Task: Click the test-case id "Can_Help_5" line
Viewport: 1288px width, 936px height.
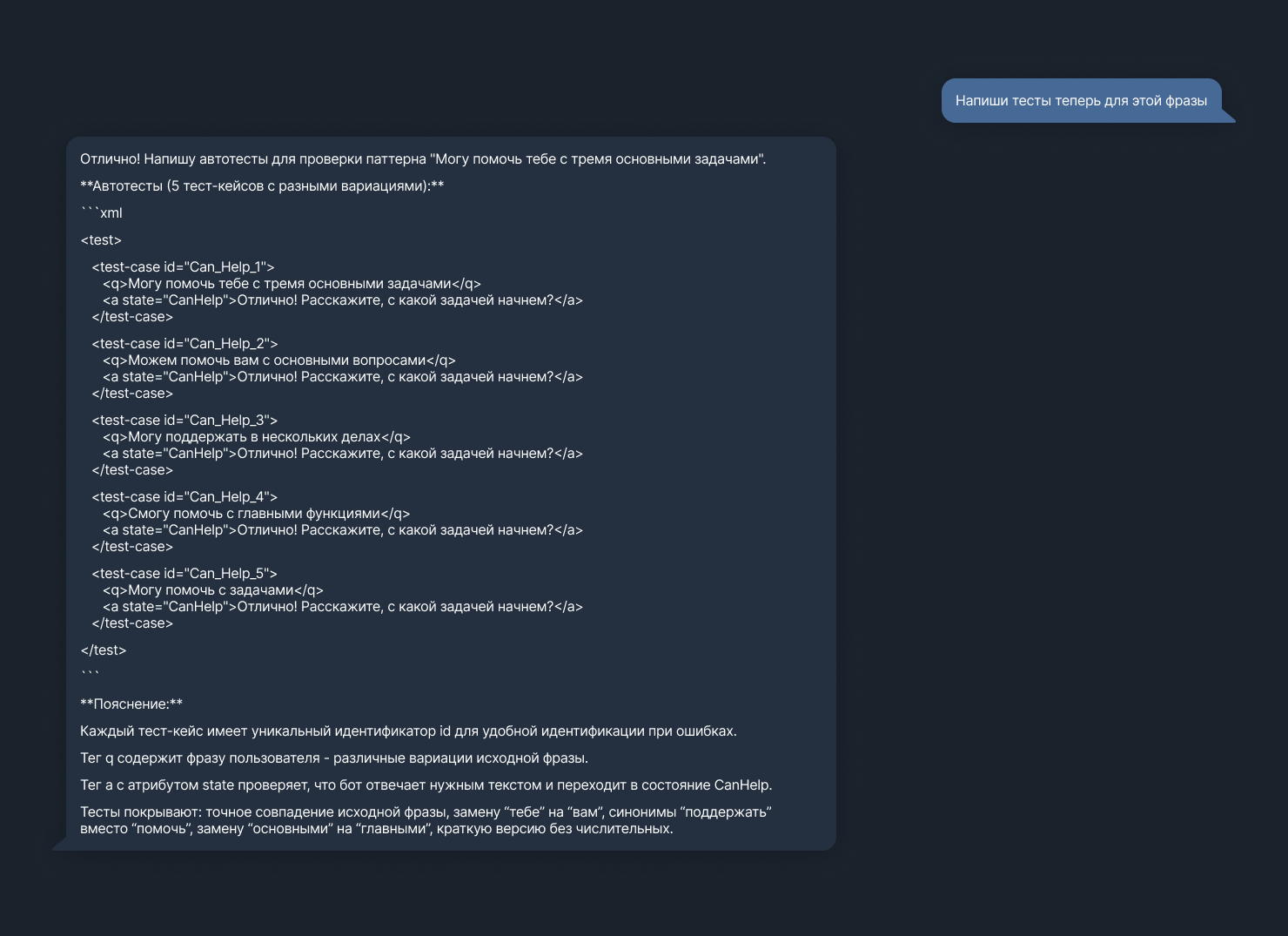Action: 184,574
